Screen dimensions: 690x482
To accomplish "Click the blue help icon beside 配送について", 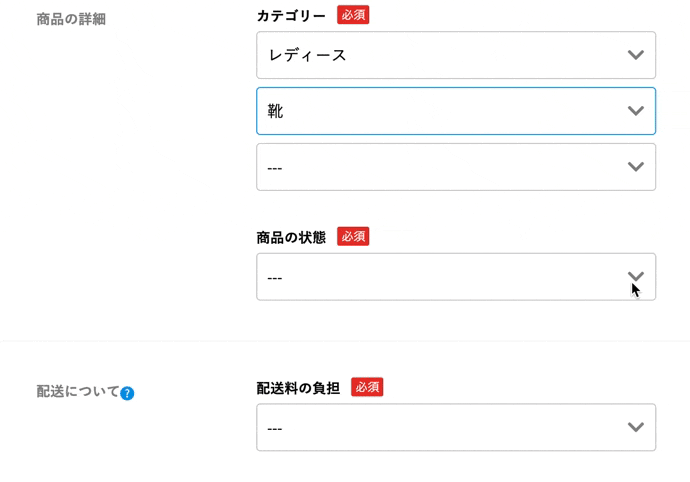I will [x=127, y=393].
